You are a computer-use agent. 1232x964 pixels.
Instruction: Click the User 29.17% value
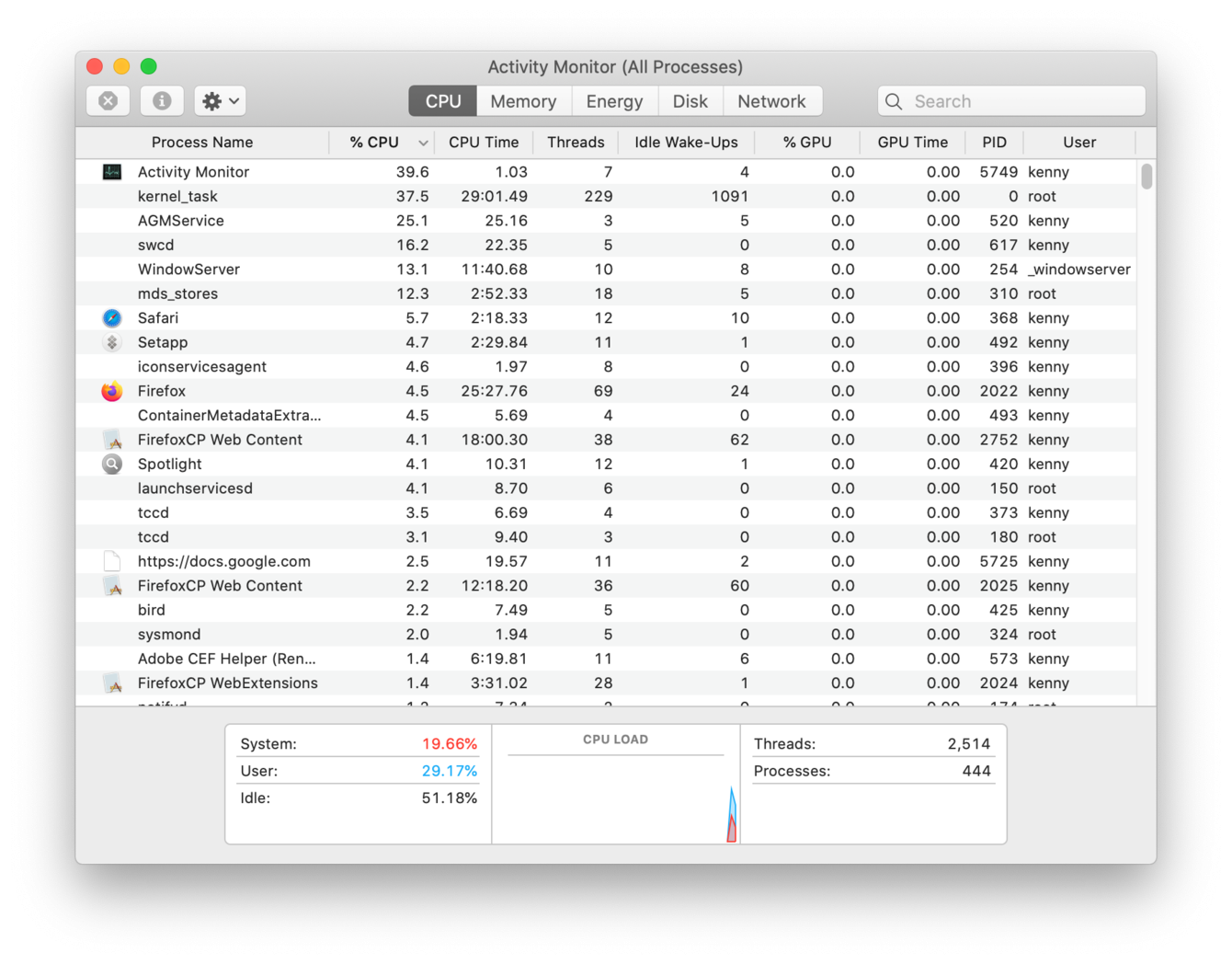coord(450,771)
